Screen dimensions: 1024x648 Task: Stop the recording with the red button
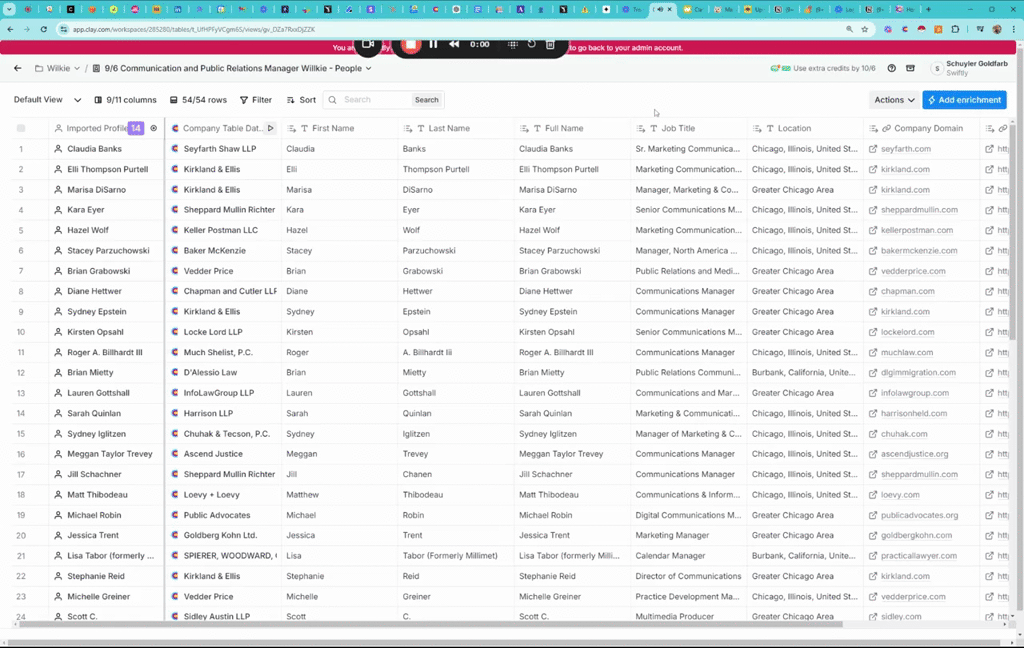(x=410, y=44)
